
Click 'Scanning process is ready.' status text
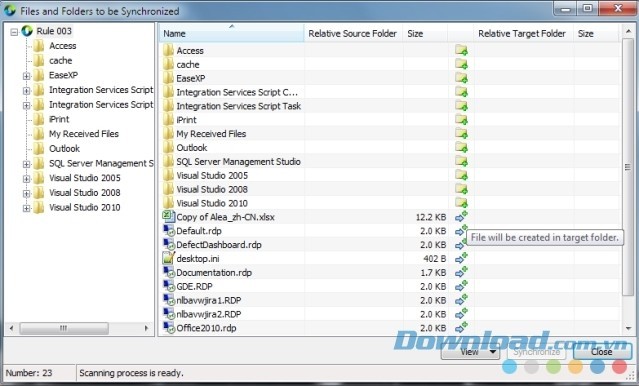(131, 373)
